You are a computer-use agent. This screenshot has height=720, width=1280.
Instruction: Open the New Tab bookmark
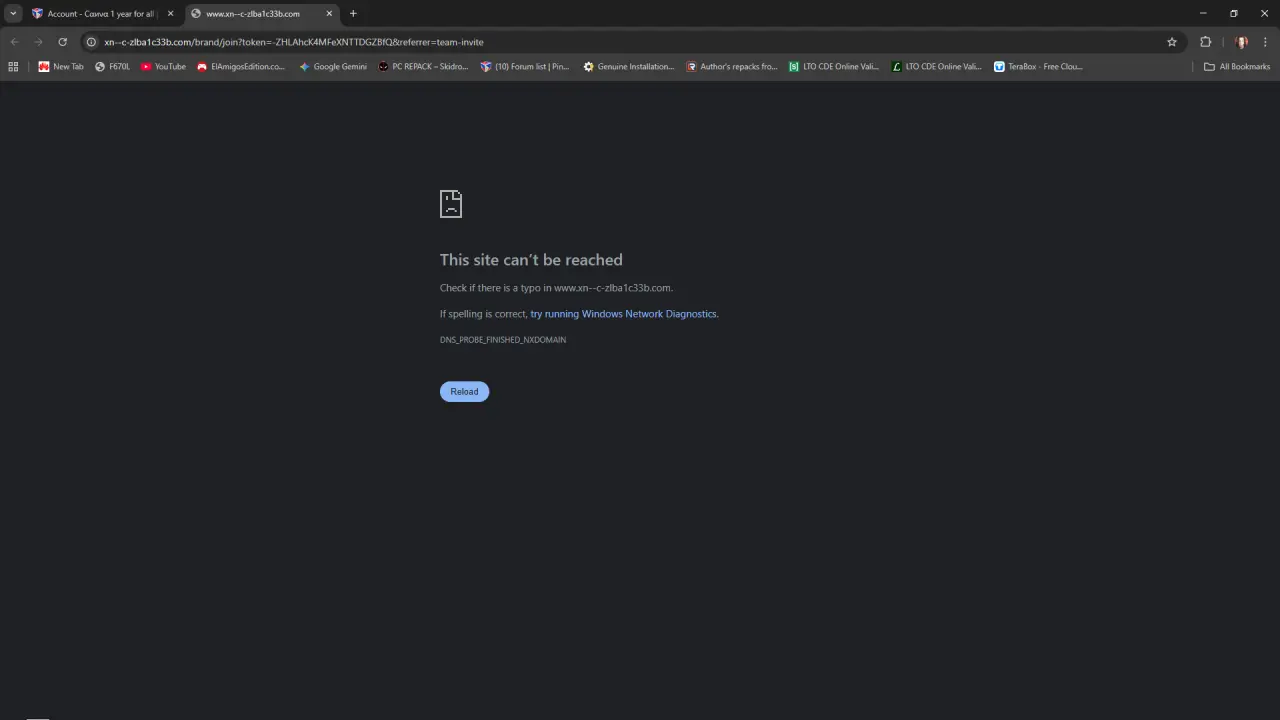click(61, 67)
